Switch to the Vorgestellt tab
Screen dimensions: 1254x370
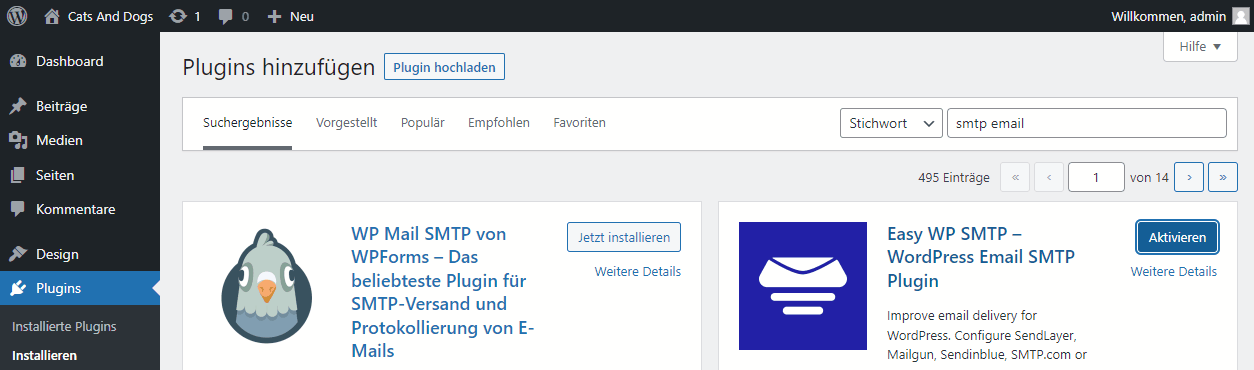[x=346, y=123]
